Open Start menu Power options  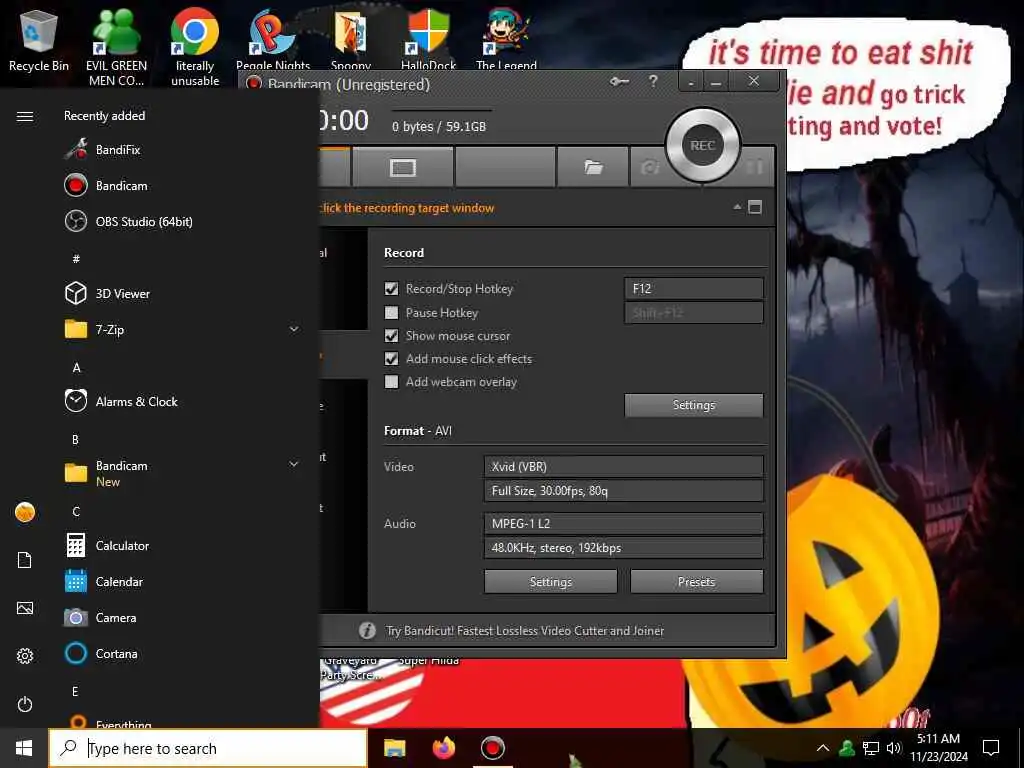(25, 704)
